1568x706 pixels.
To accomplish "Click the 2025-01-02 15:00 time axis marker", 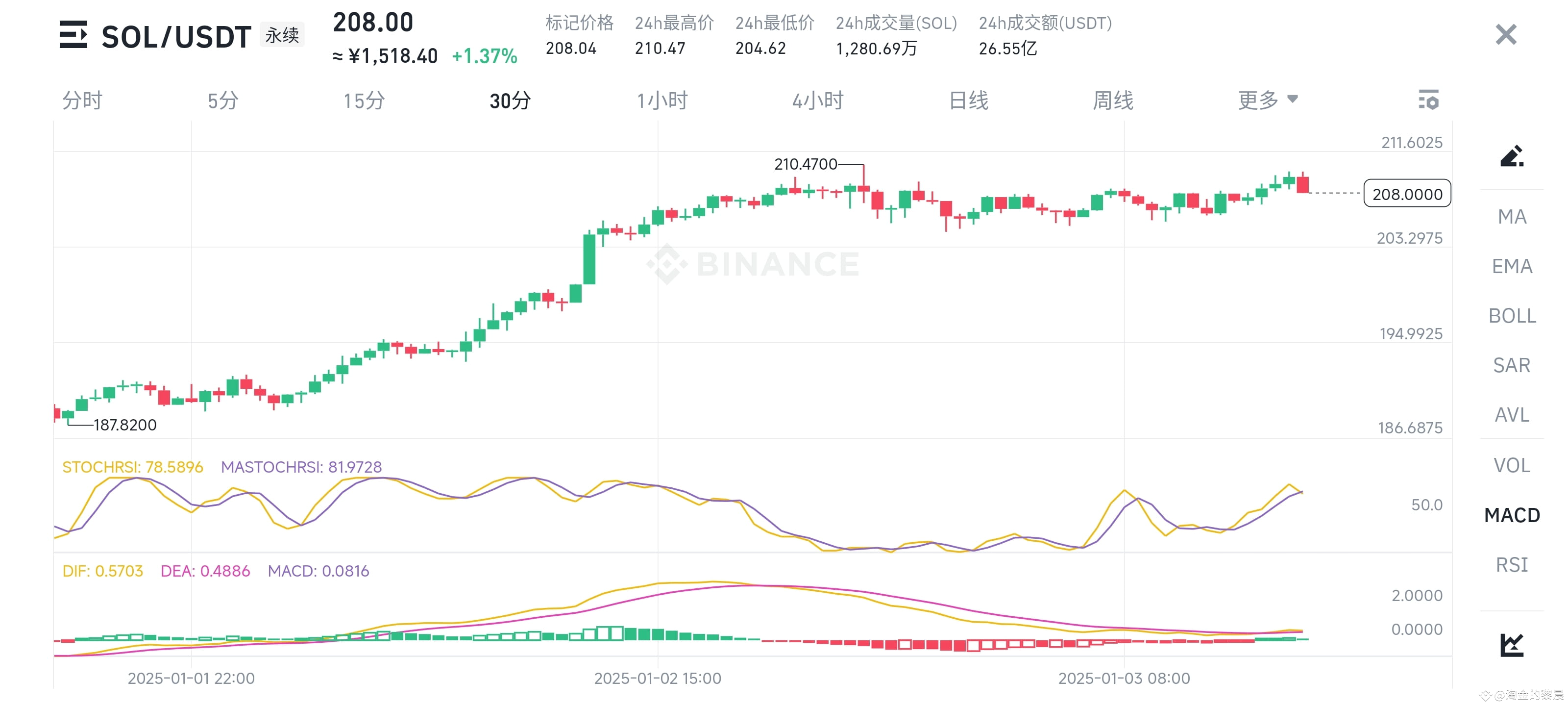I will coord(658,678).
